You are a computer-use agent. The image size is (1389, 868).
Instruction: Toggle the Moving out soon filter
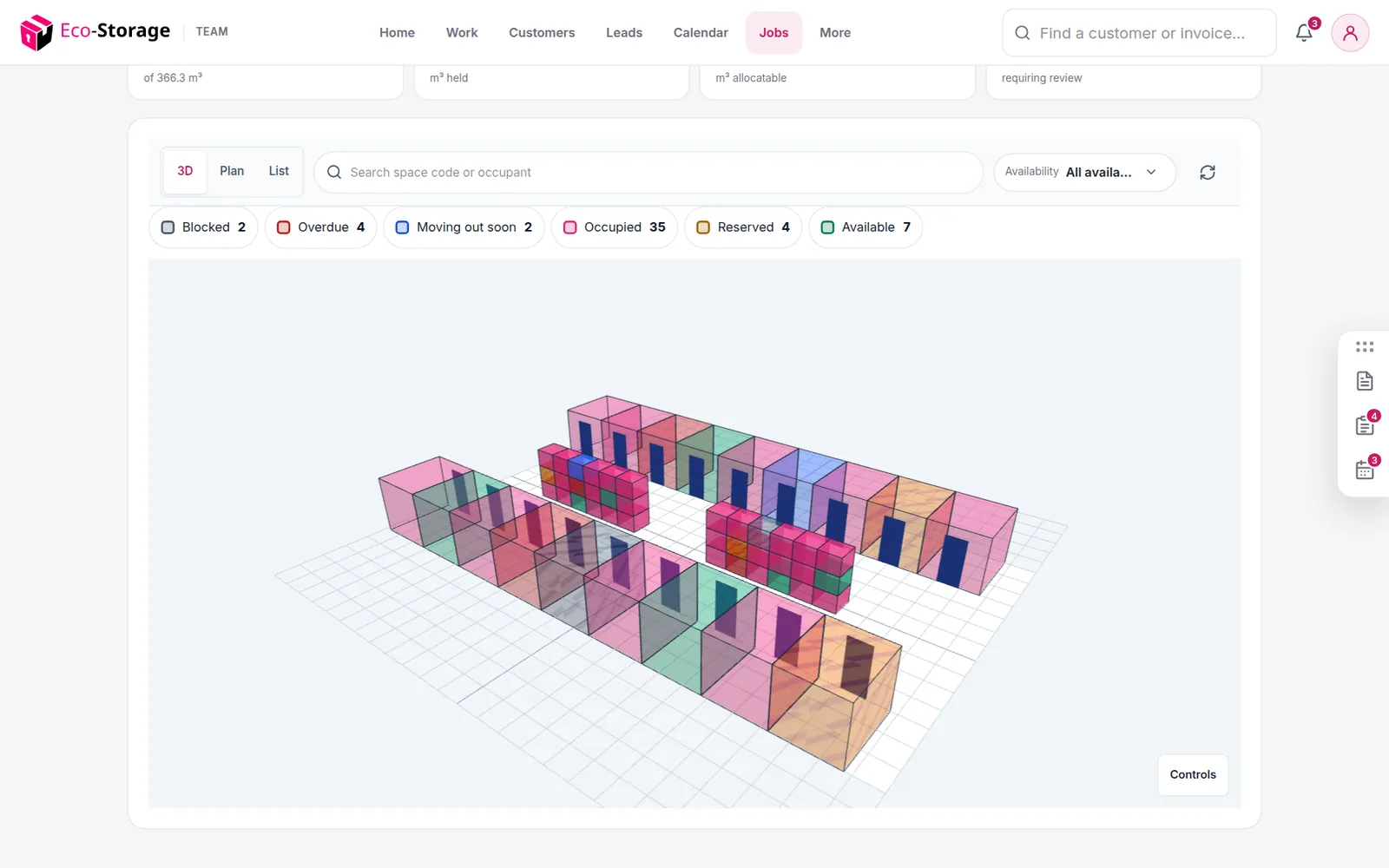point(464,227)
